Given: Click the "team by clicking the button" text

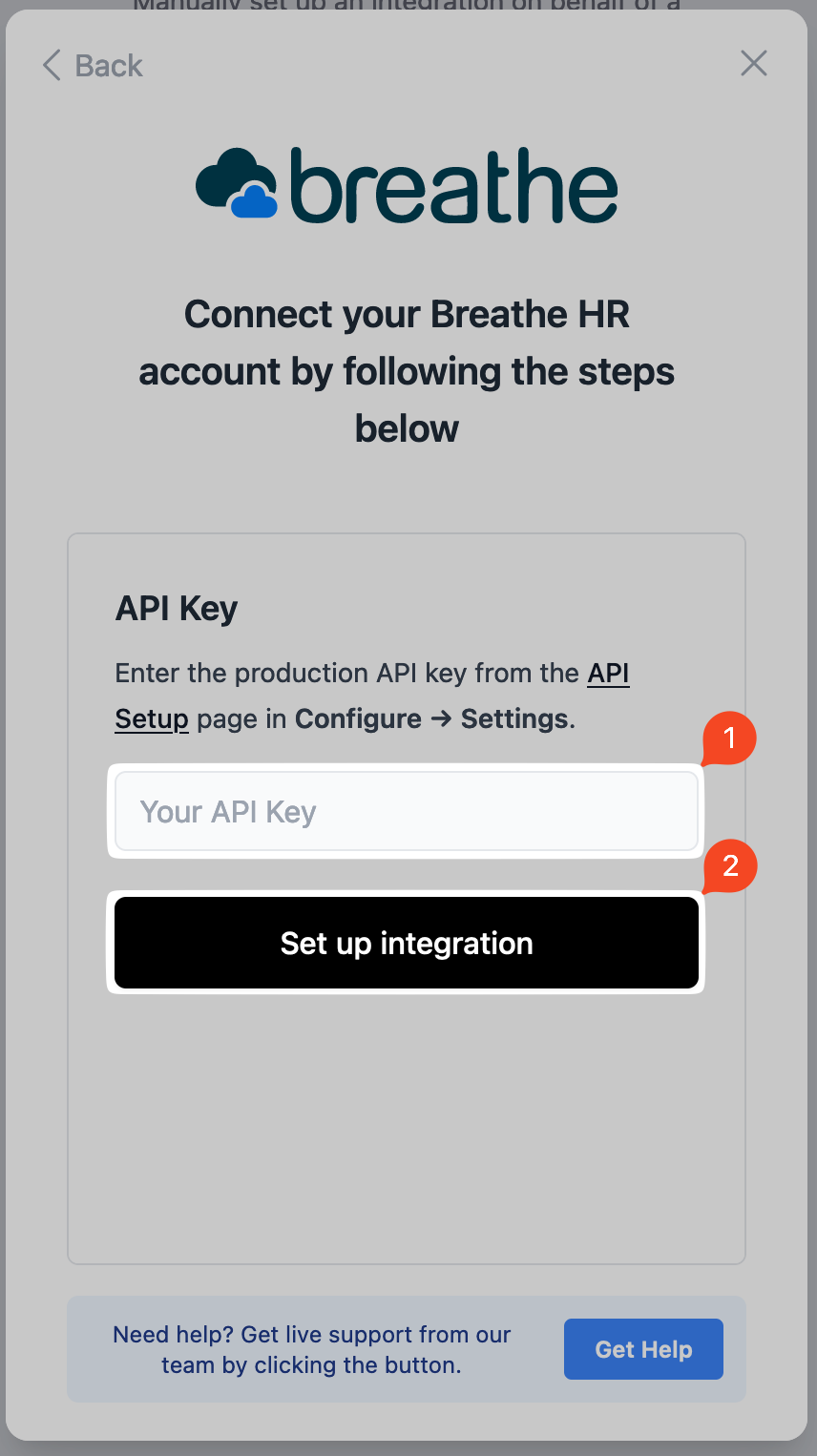Looking at the screenshot, I should tap(311, 1365).
